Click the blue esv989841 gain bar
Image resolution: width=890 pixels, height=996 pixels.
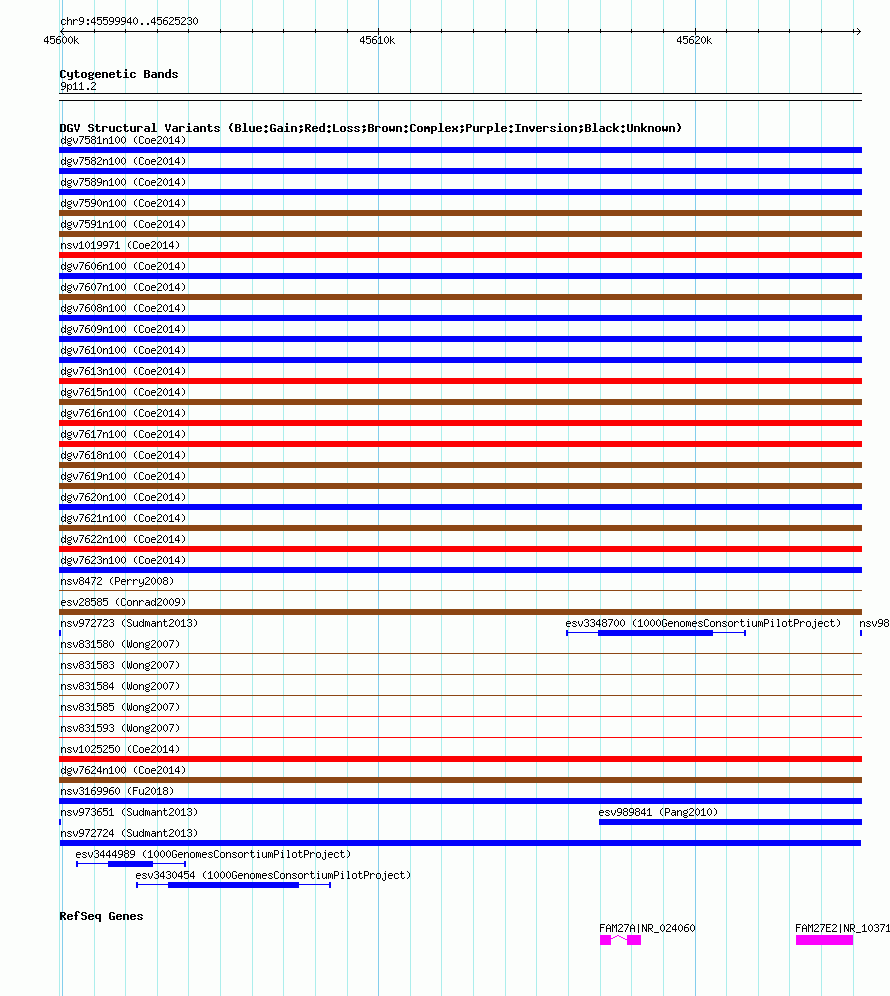(x=730, y=822)
